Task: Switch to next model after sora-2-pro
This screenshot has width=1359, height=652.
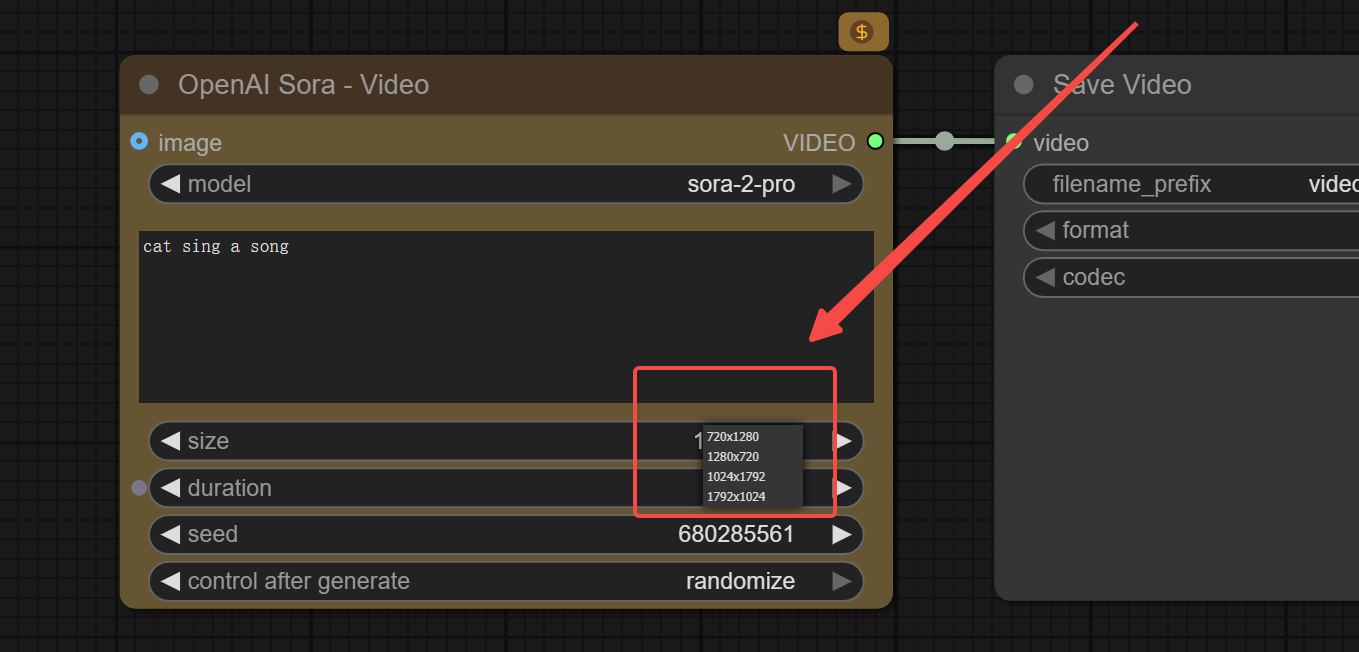Action: pos(842,184)
